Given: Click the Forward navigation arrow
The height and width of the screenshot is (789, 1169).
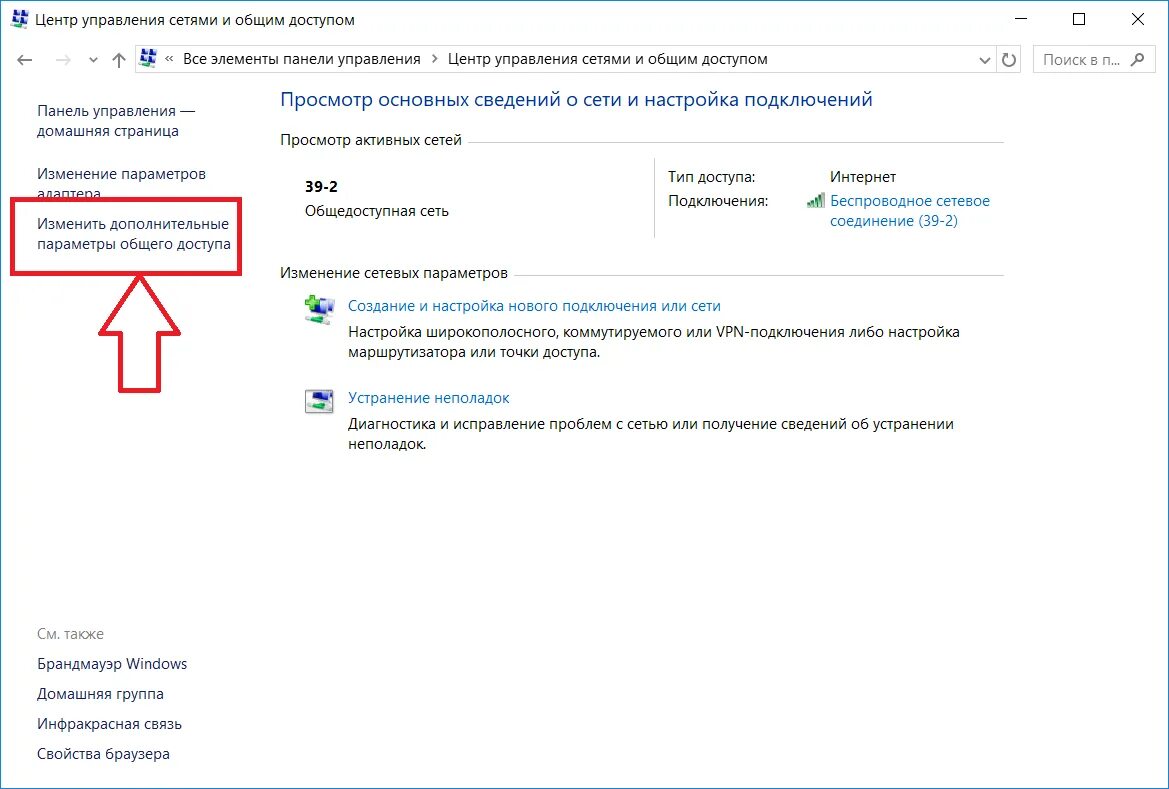Looking at the screenshot, I should 63,60.
